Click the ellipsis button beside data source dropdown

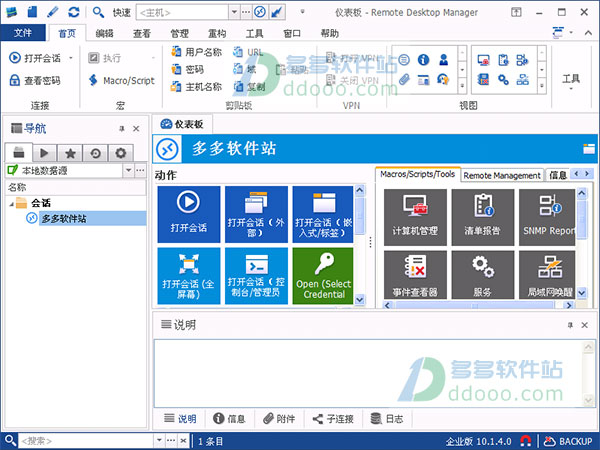coord(140,170)
